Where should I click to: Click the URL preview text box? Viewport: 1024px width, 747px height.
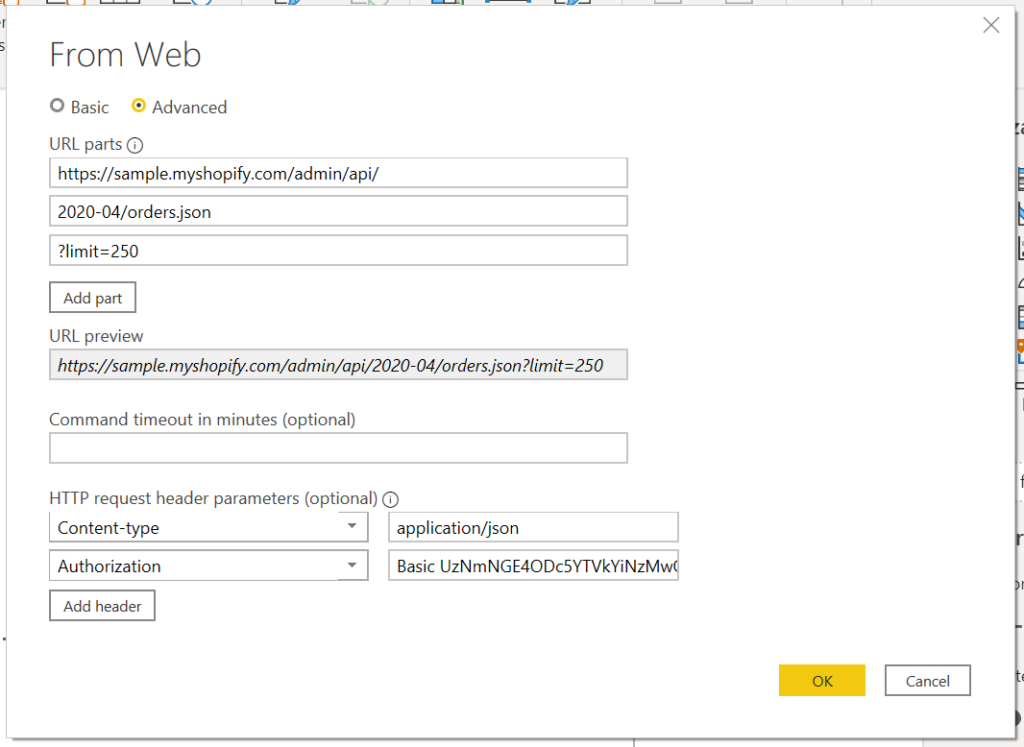coord(338,364)
